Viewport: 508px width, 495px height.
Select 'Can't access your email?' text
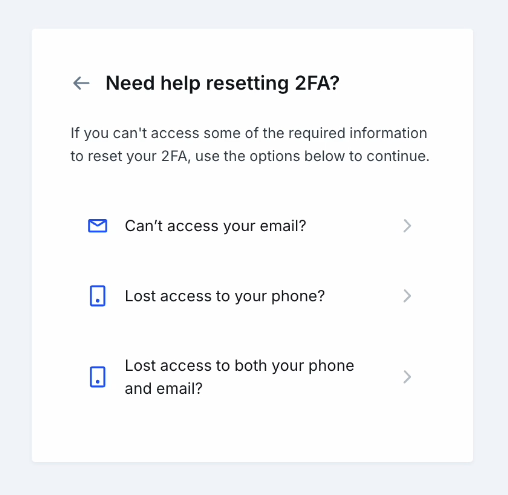tap(215, 226)
